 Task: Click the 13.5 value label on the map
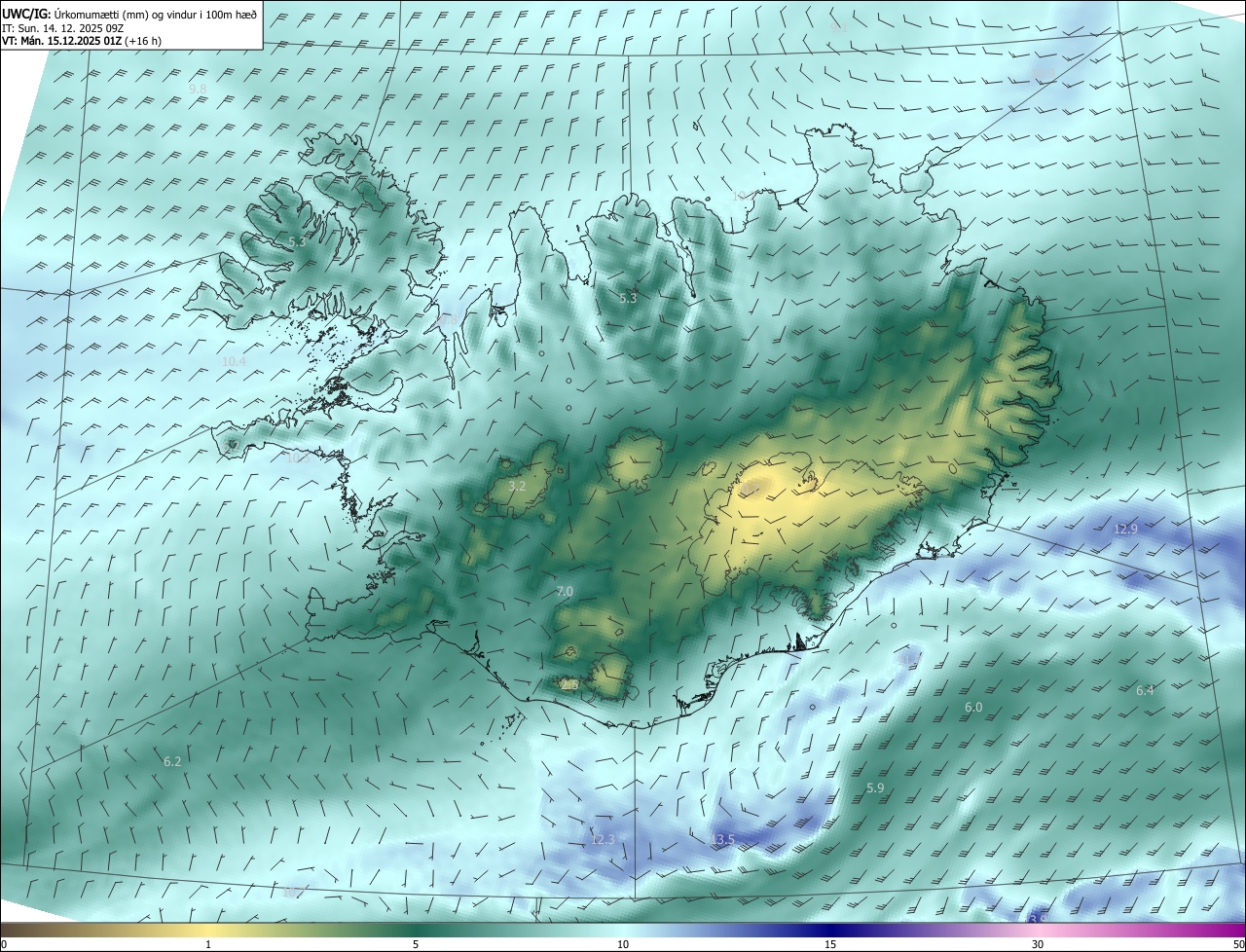point(722,839)
